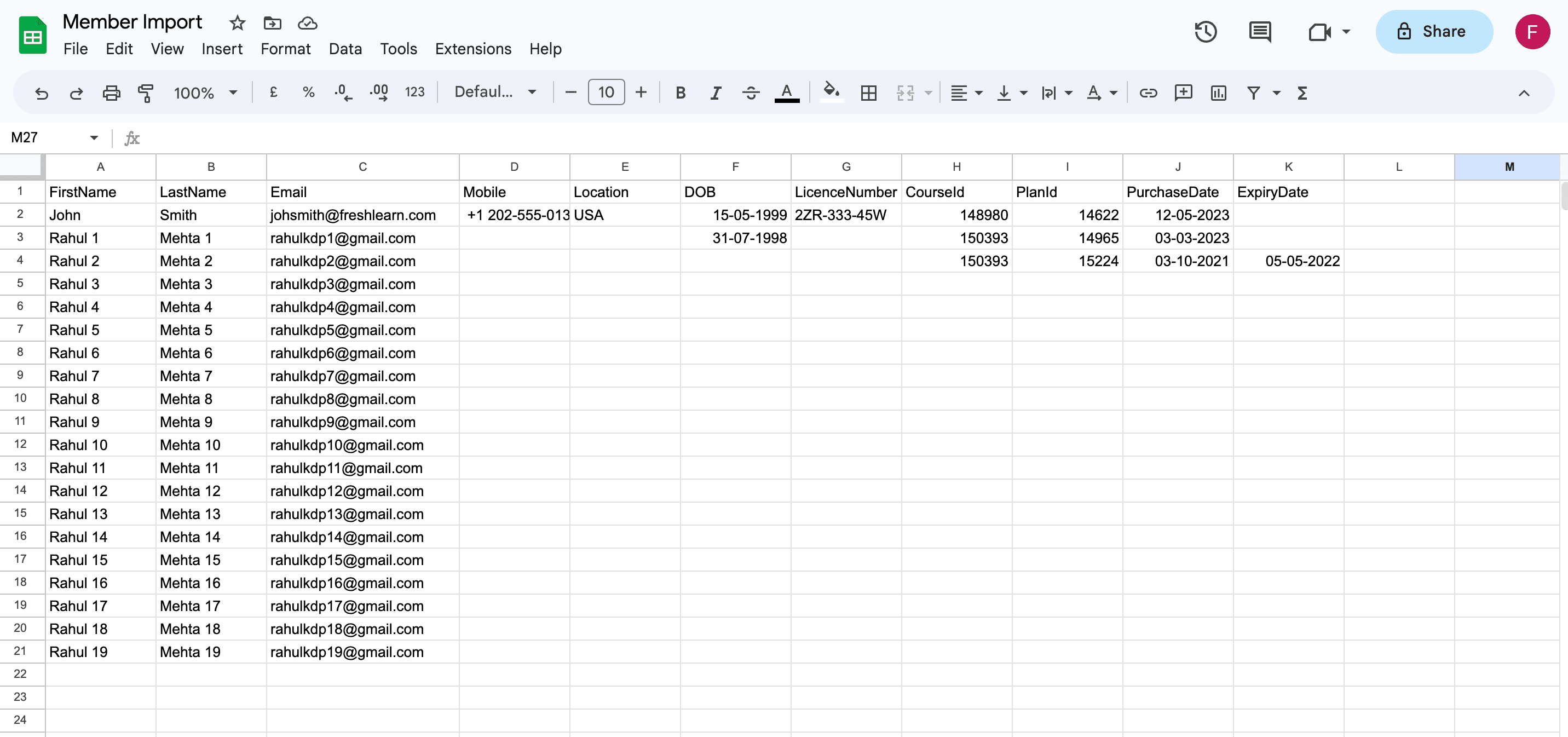Activate the Paint format tool
Image resolution: width=1568 pixels, height=737 pixels.
[146, 93]
